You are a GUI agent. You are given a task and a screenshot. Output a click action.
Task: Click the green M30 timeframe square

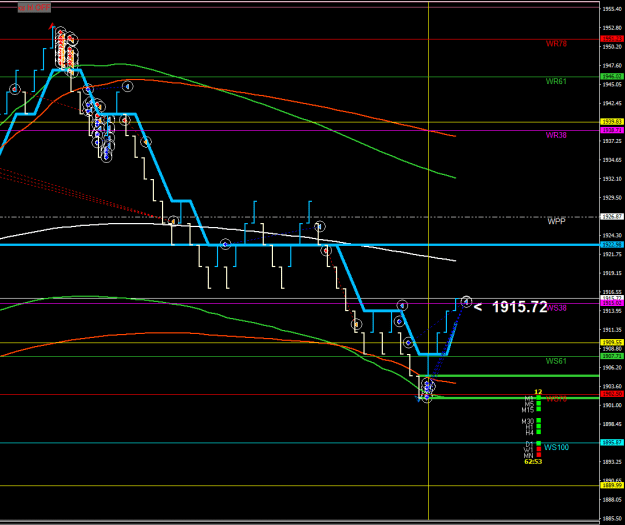point(539,421)
